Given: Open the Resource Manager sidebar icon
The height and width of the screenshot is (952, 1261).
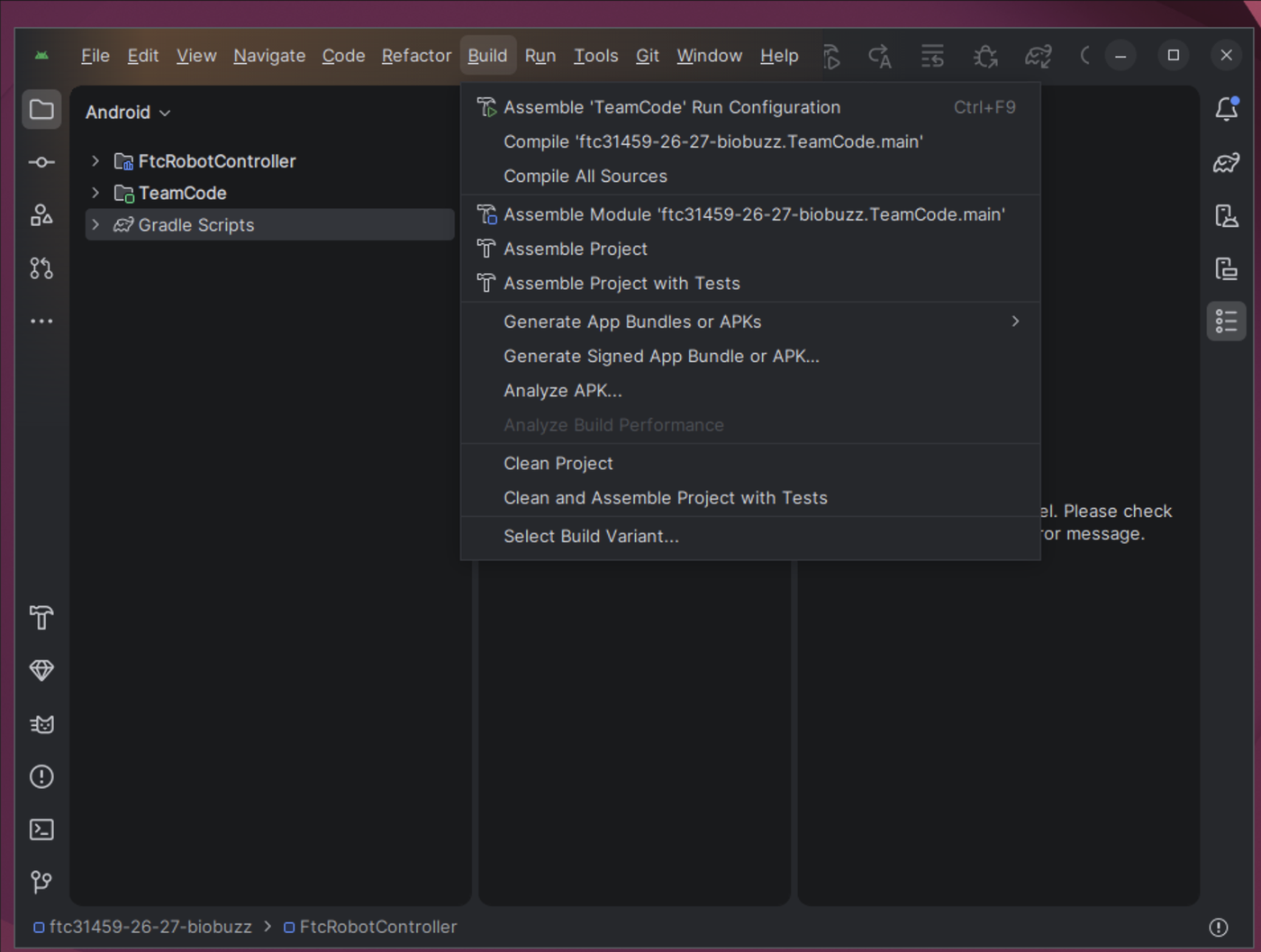Looking at the screenshot, I should coord(41,215).
